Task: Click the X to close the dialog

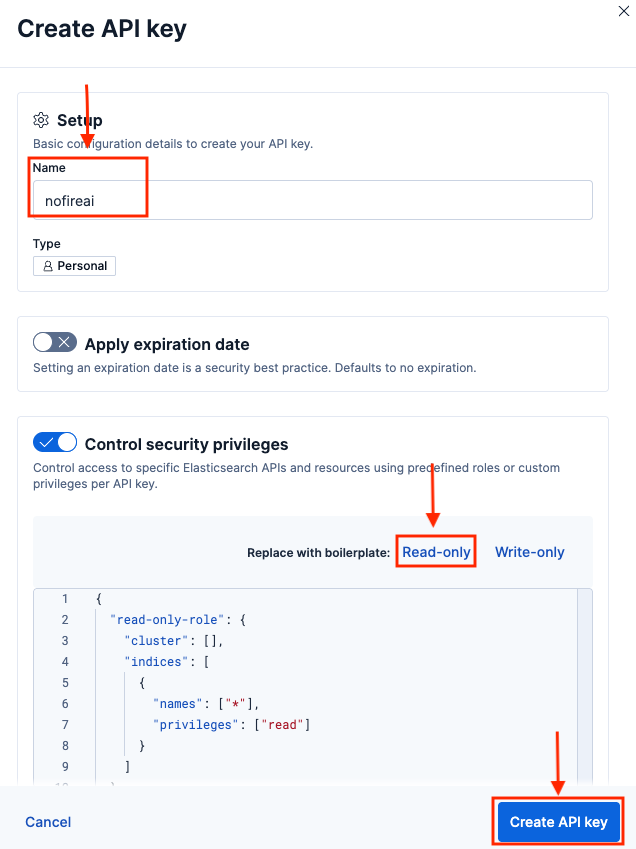Action: tap(623, 12)
